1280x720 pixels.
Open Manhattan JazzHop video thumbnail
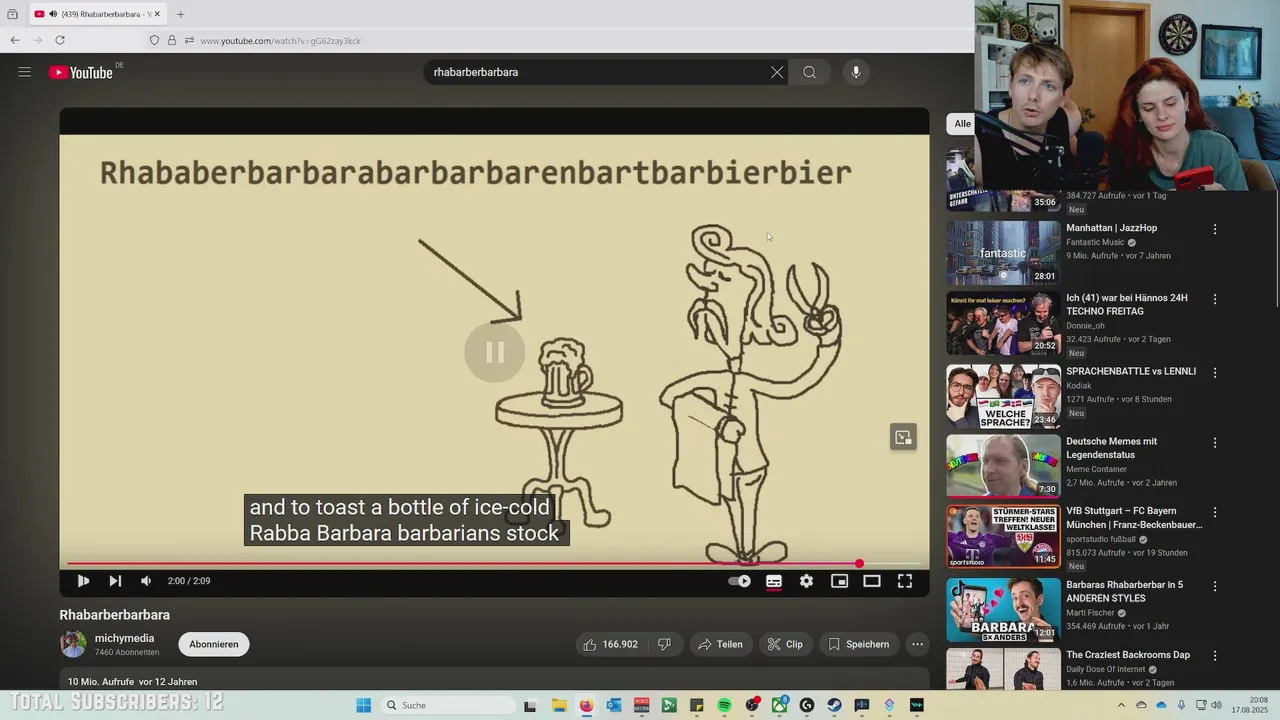(1003, 253)
